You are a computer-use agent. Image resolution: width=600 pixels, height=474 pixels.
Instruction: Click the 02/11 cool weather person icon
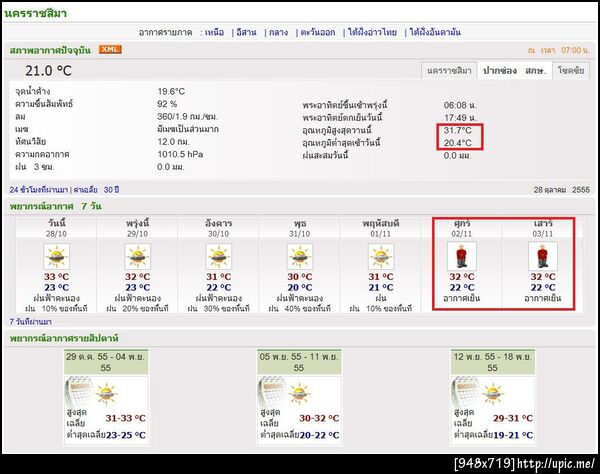pos(462,256)
